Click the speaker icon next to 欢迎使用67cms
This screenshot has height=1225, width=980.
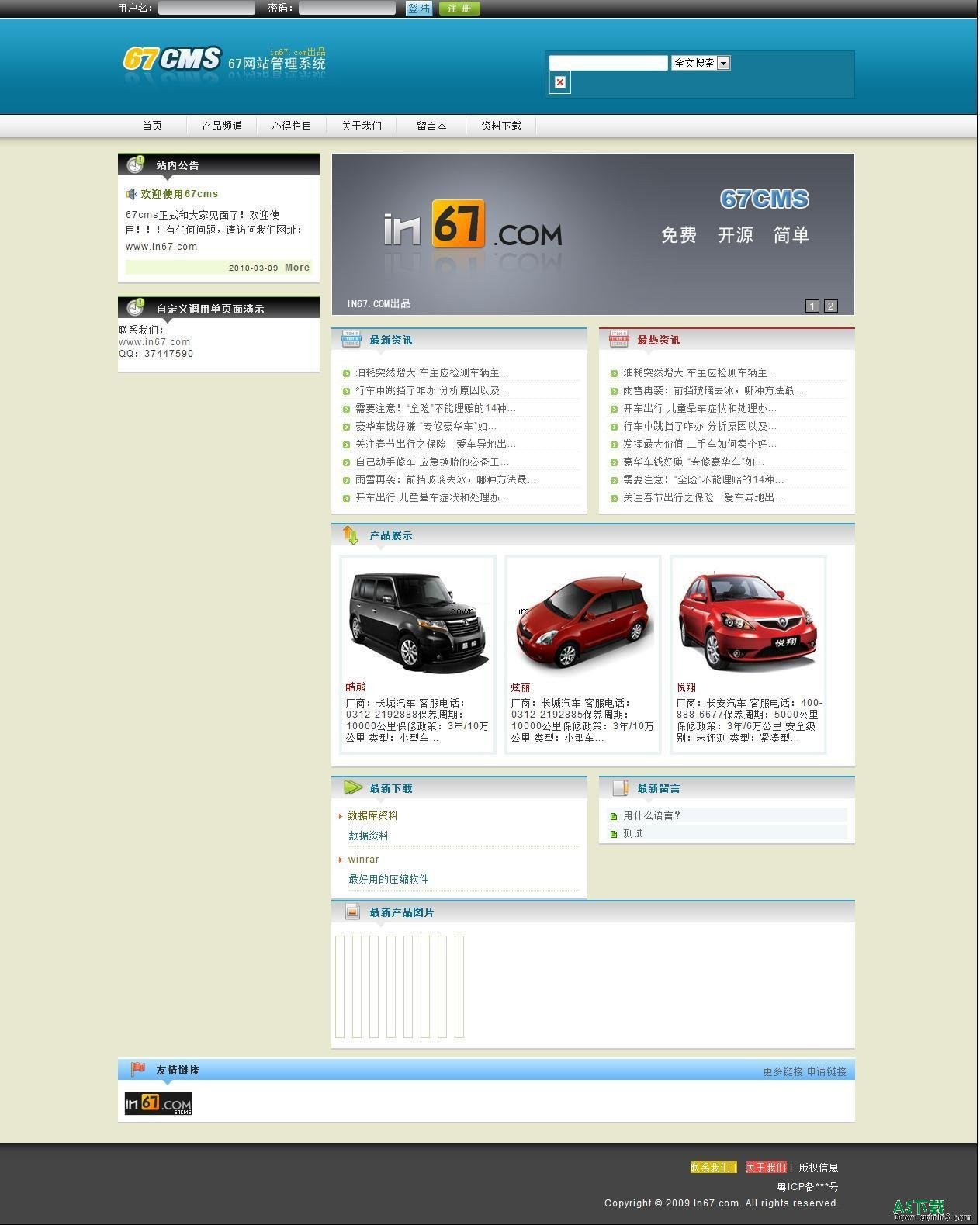pyautogui.click(x=132, y=194)
